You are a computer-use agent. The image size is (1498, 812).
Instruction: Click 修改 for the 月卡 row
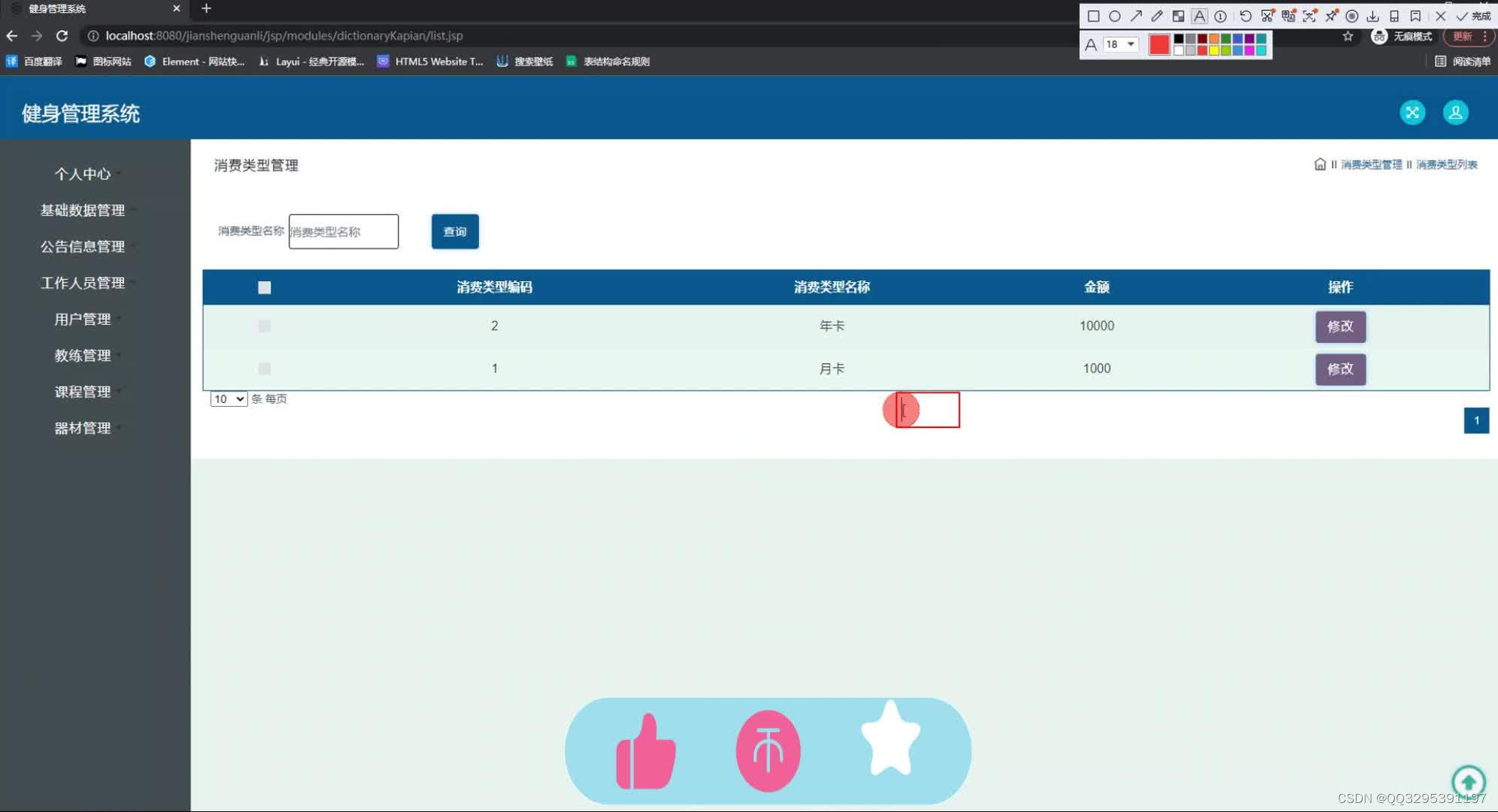tap(1340, 369)
